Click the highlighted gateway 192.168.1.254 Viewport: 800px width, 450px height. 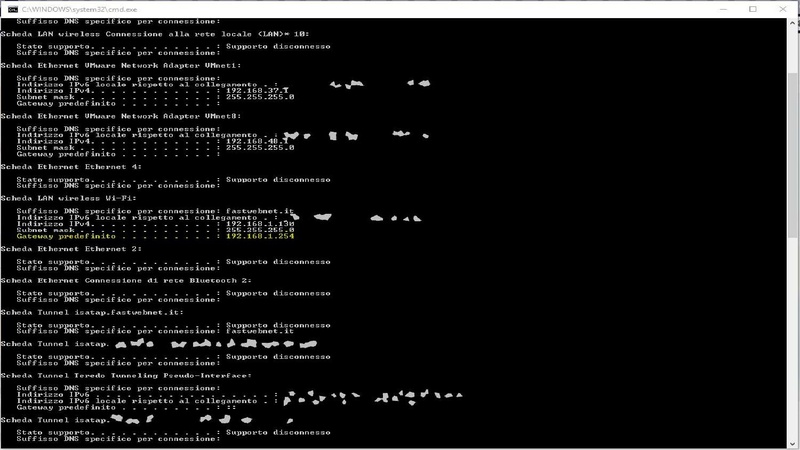point(260,236)
